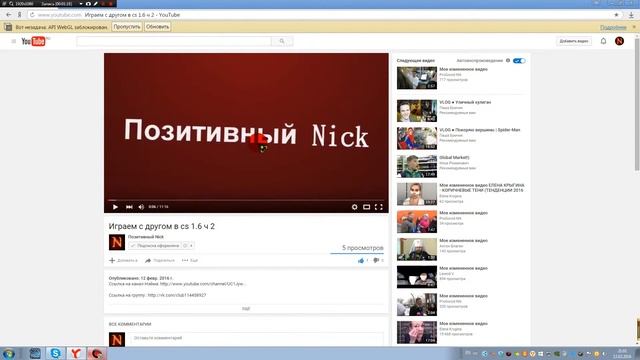Viewport: 640px width, 360px height.
Task: Open the YouTube guide hamburger menu
Action: (x=13, y=41)
